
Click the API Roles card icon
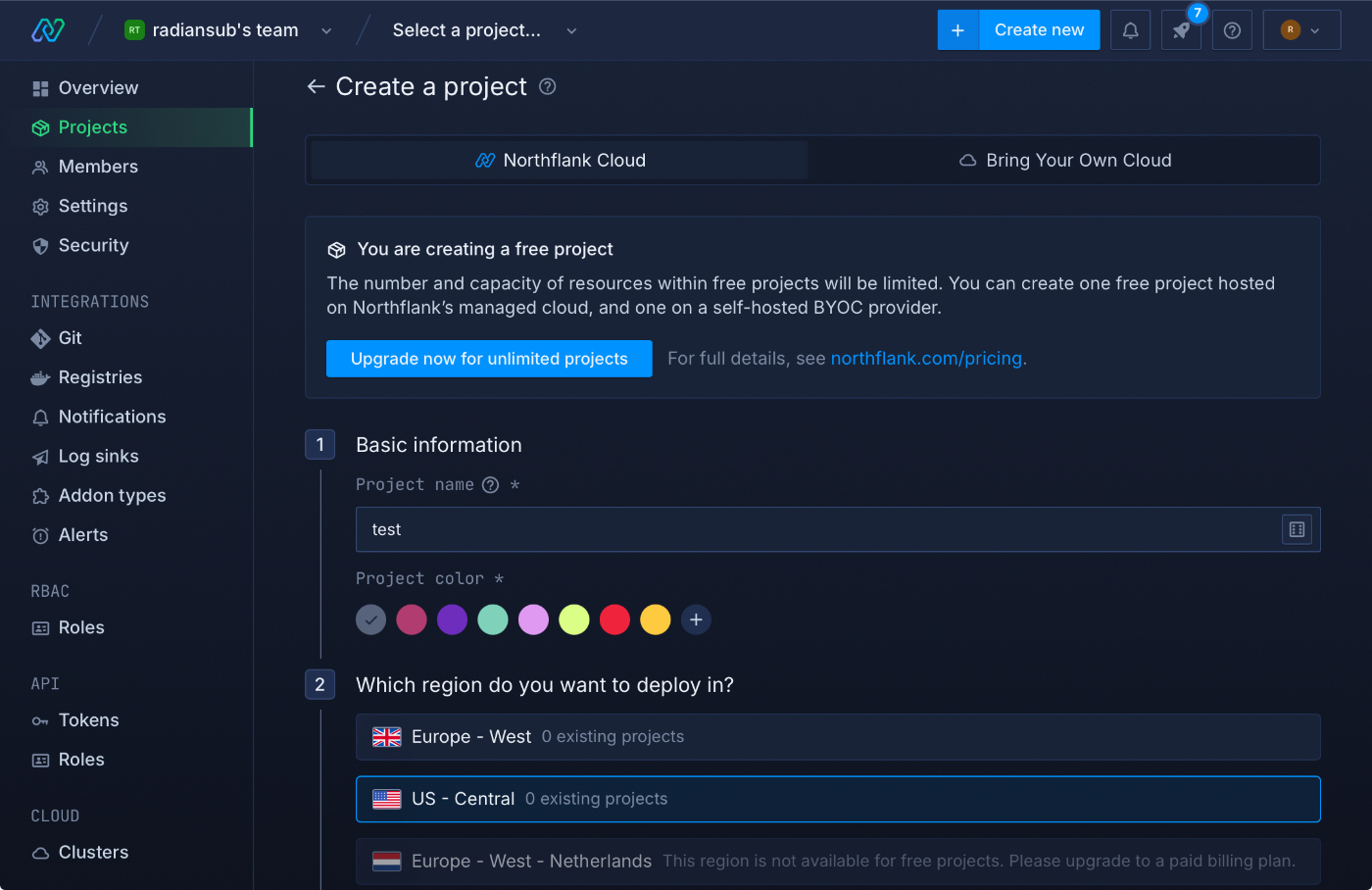click(x=40, y=761)
